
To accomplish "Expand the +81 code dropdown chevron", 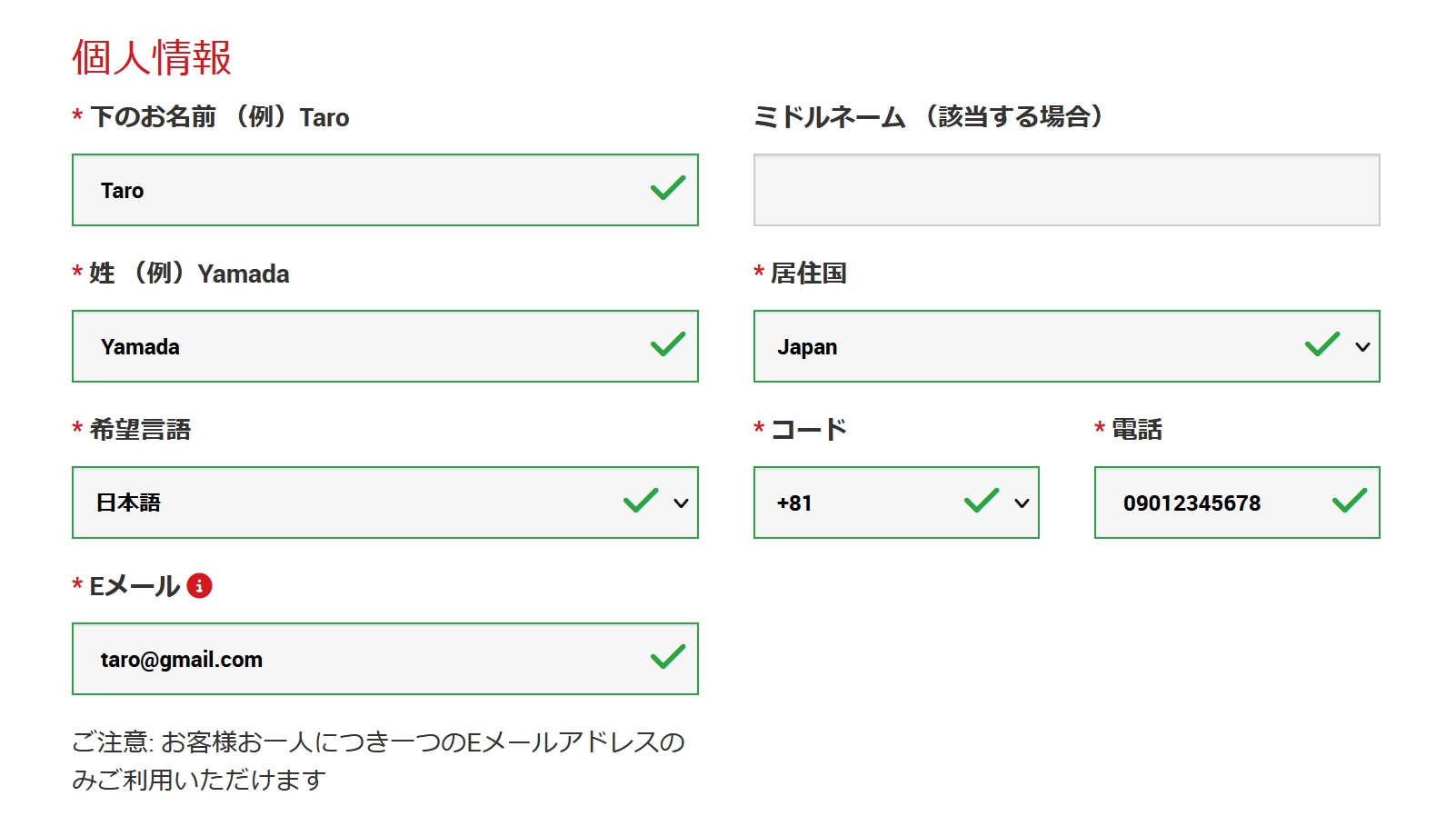I will tap(1022, 503).
